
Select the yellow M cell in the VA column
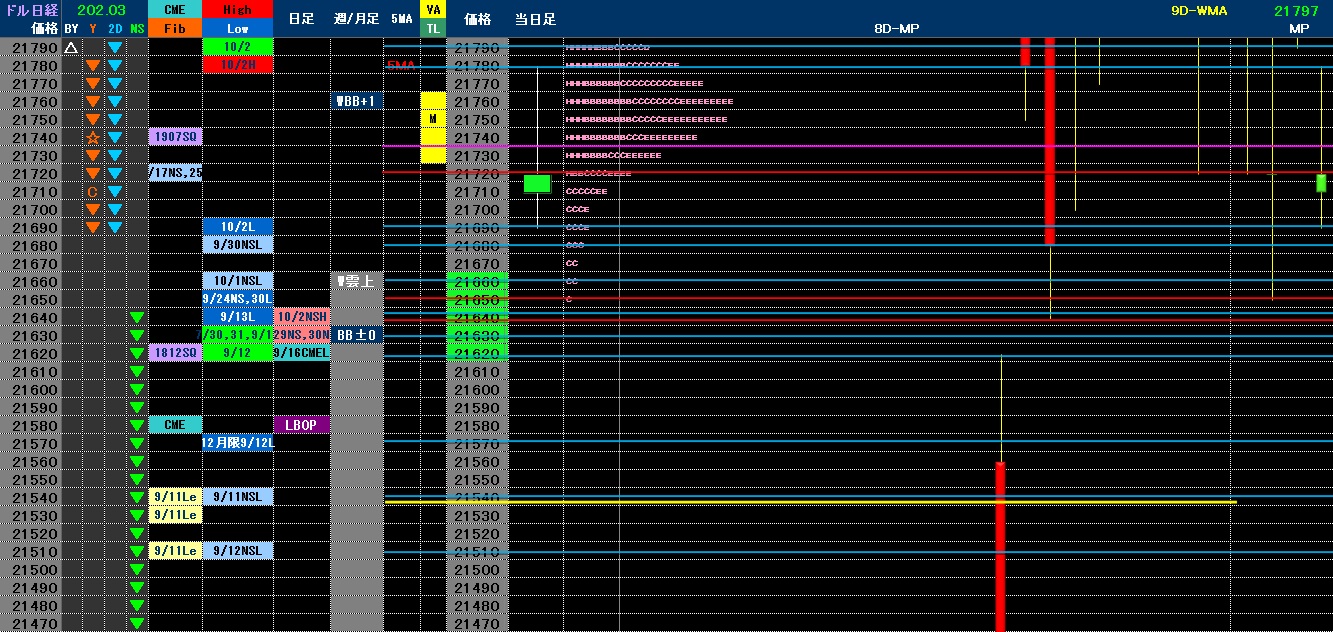point(432,120)
